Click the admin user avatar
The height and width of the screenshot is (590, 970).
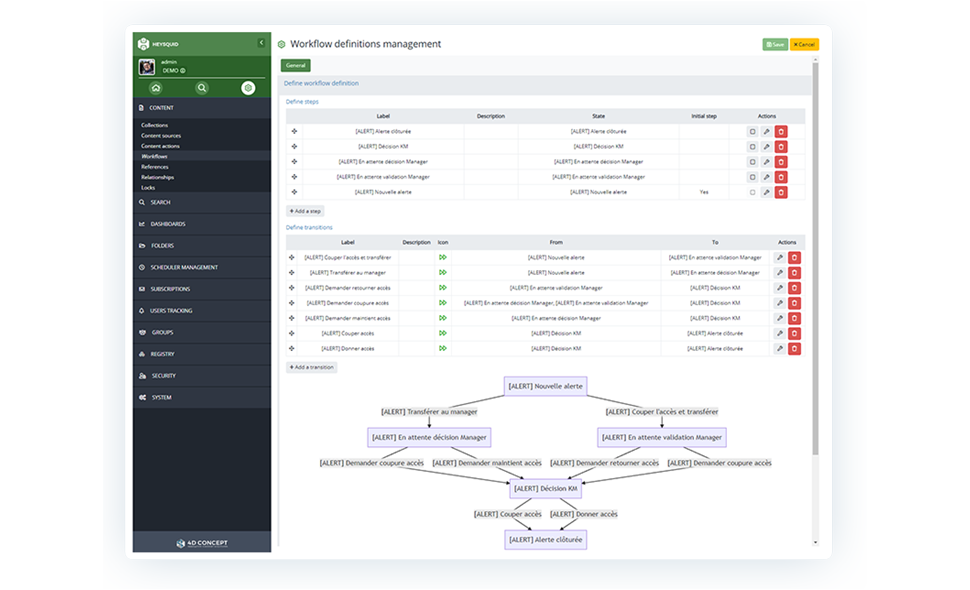[x=147, y=67]
